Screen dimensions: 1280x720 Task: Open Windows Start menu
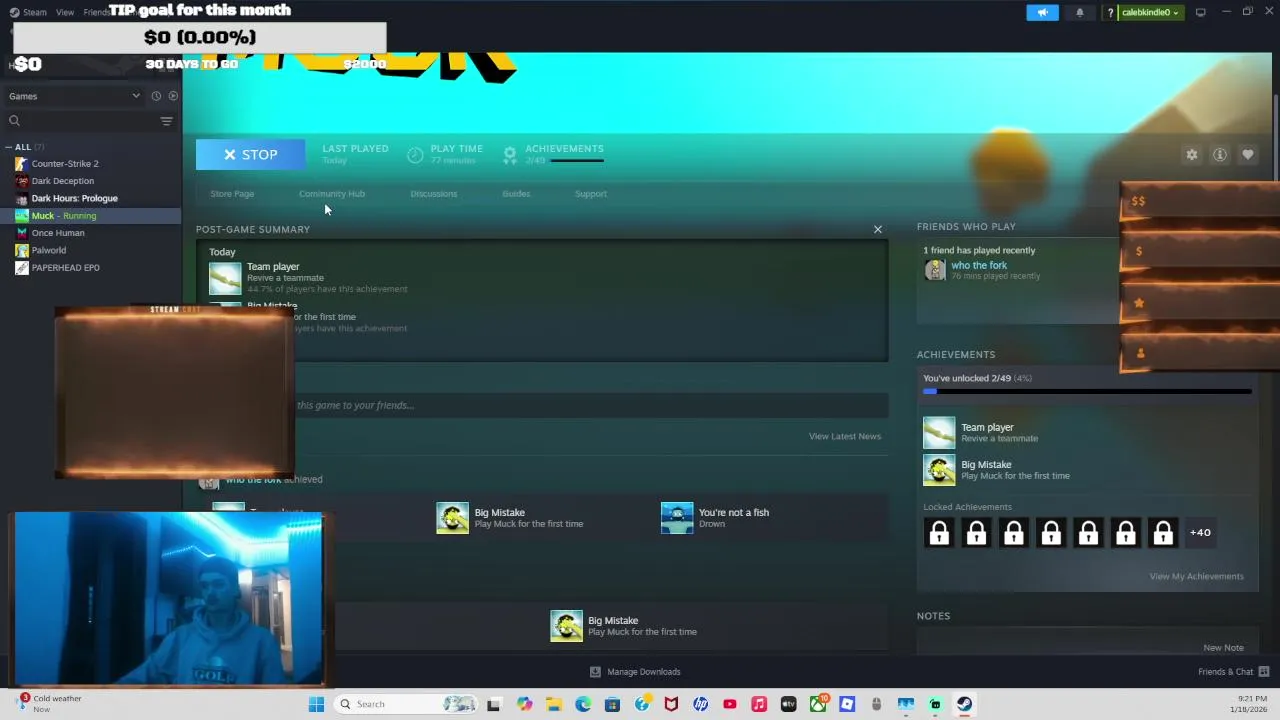pos(316,704)
